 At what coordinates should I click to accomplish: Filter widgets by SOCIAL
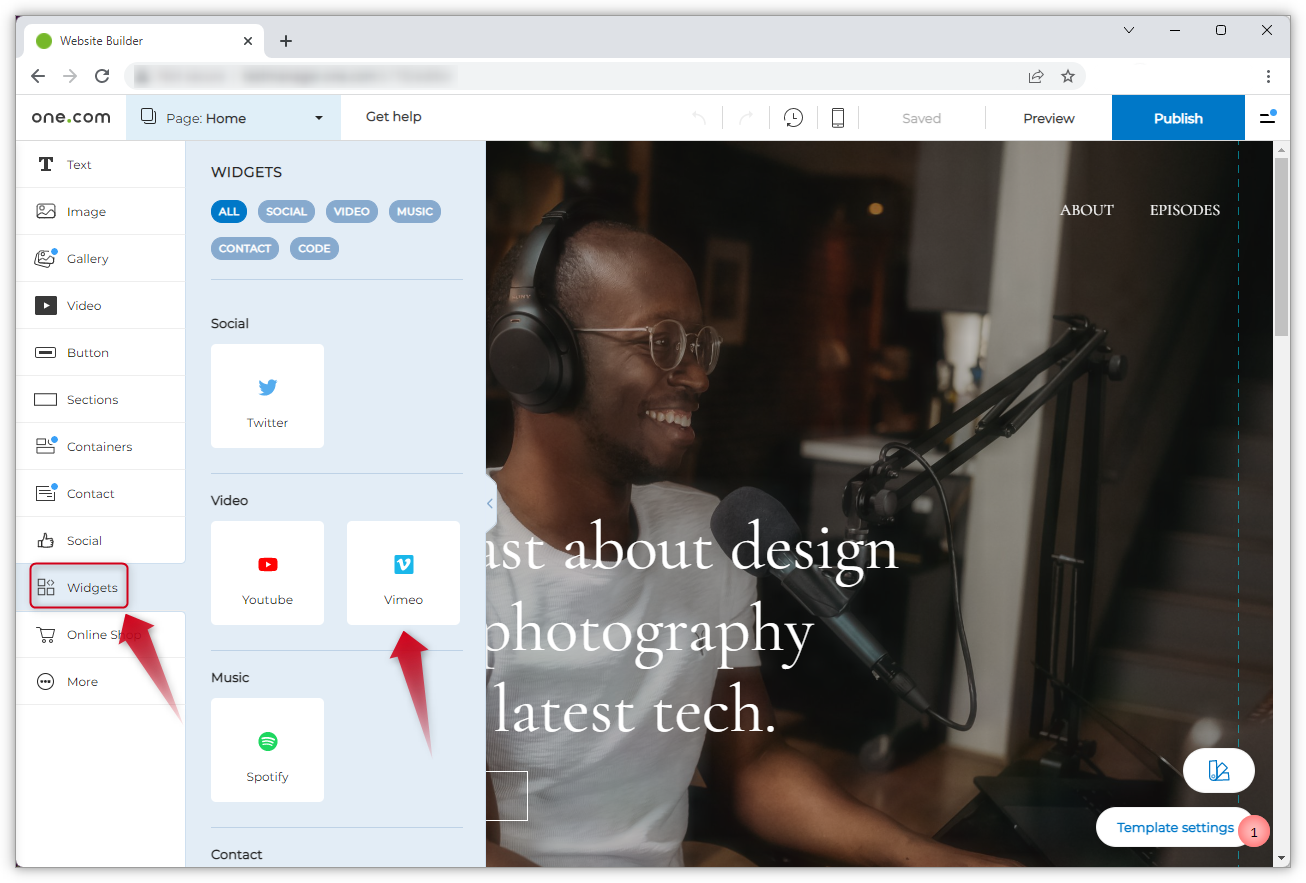click(286, 211)
